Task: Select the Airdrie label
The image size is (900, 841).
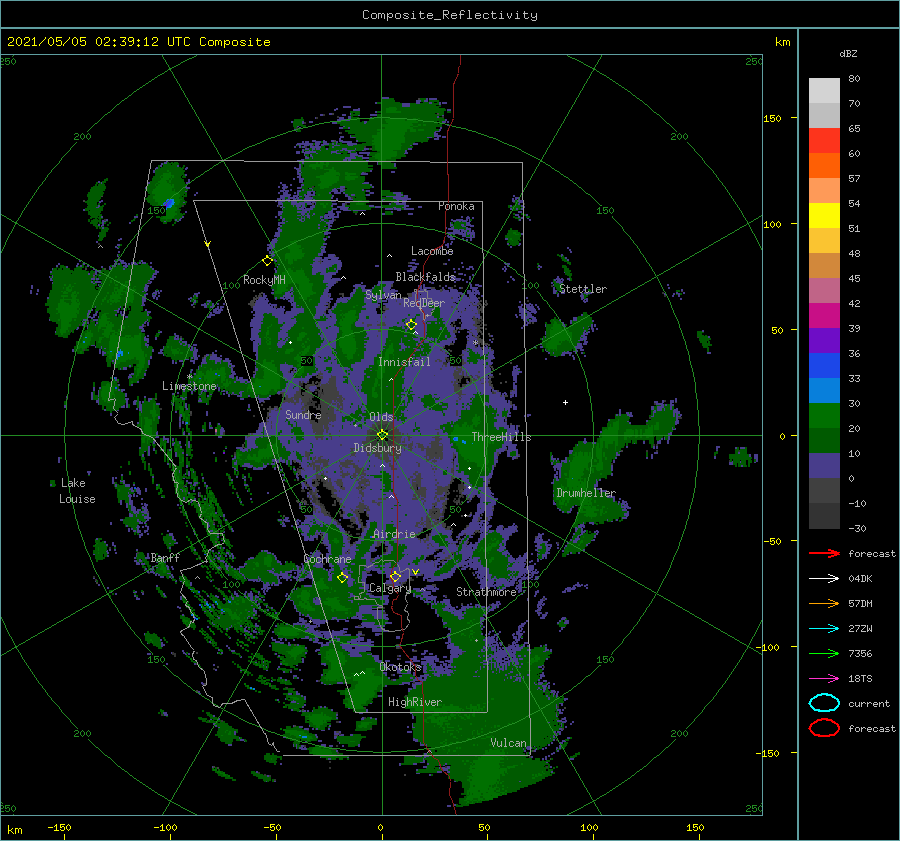Action: [394, 534]
